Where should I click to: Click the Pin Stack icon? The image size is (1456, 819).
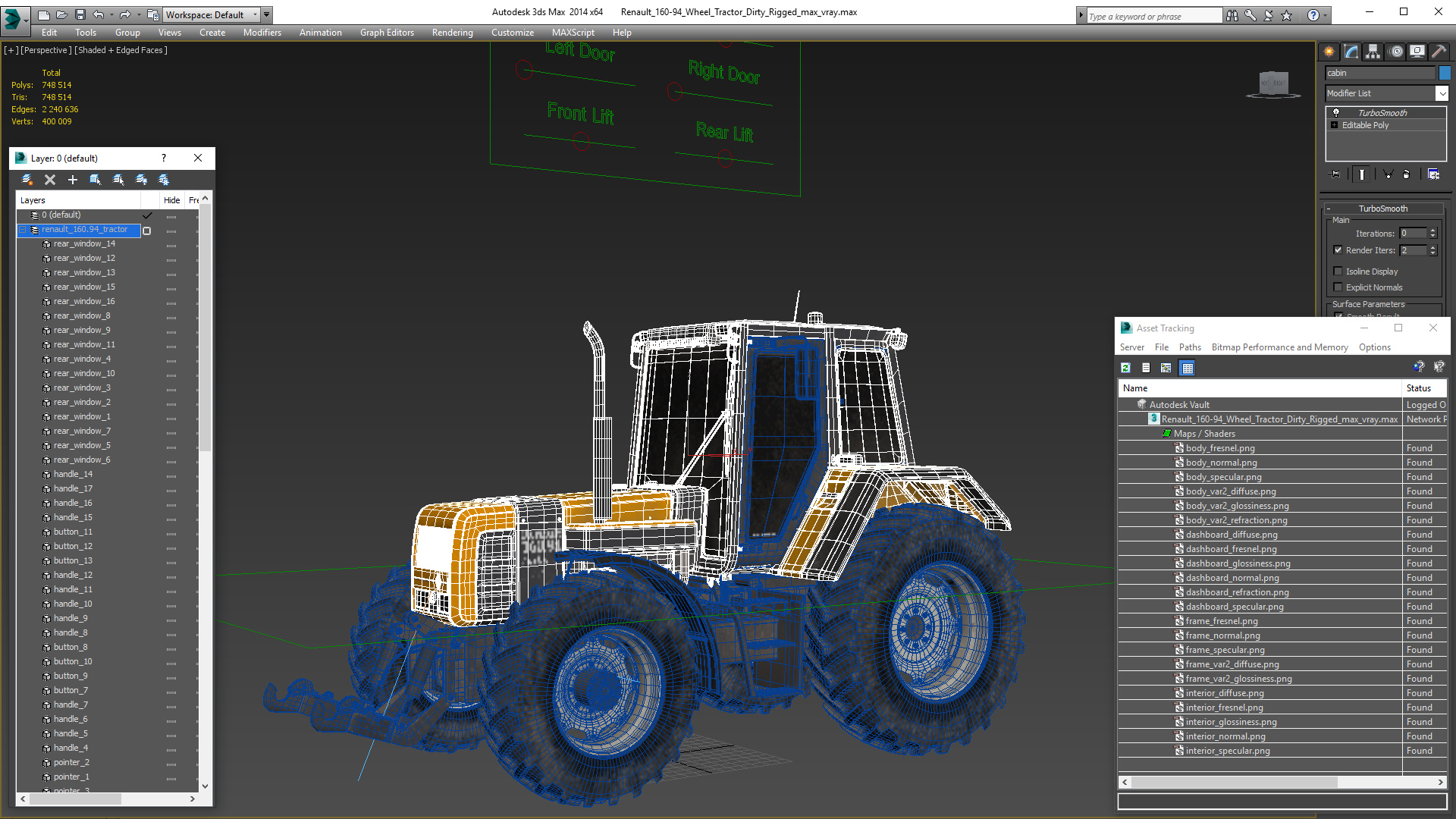(x=1335, y=174)
